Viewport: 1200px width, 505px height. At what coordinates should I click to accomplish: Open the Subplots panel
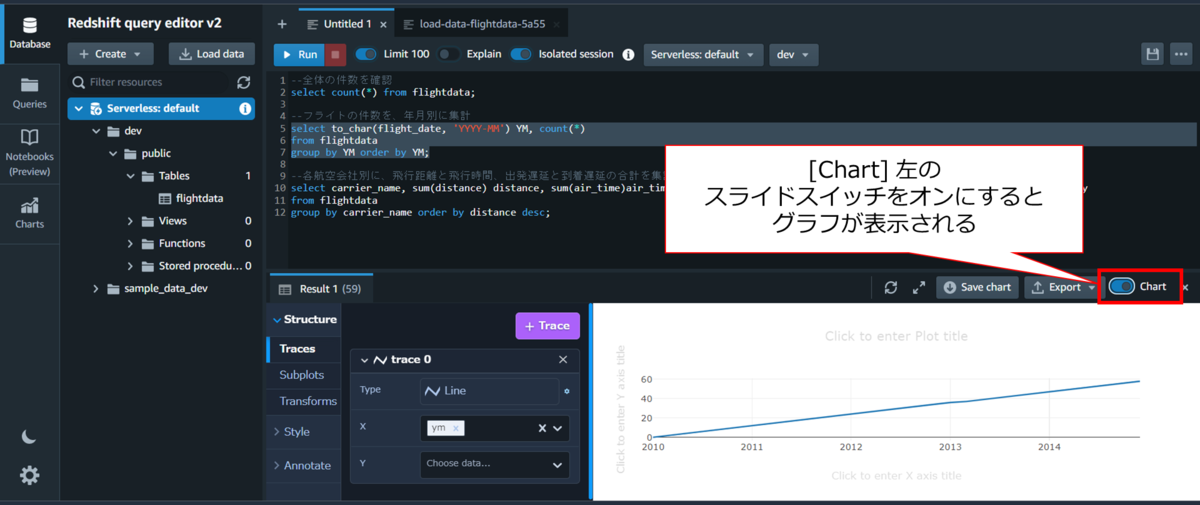pos(303,375)
